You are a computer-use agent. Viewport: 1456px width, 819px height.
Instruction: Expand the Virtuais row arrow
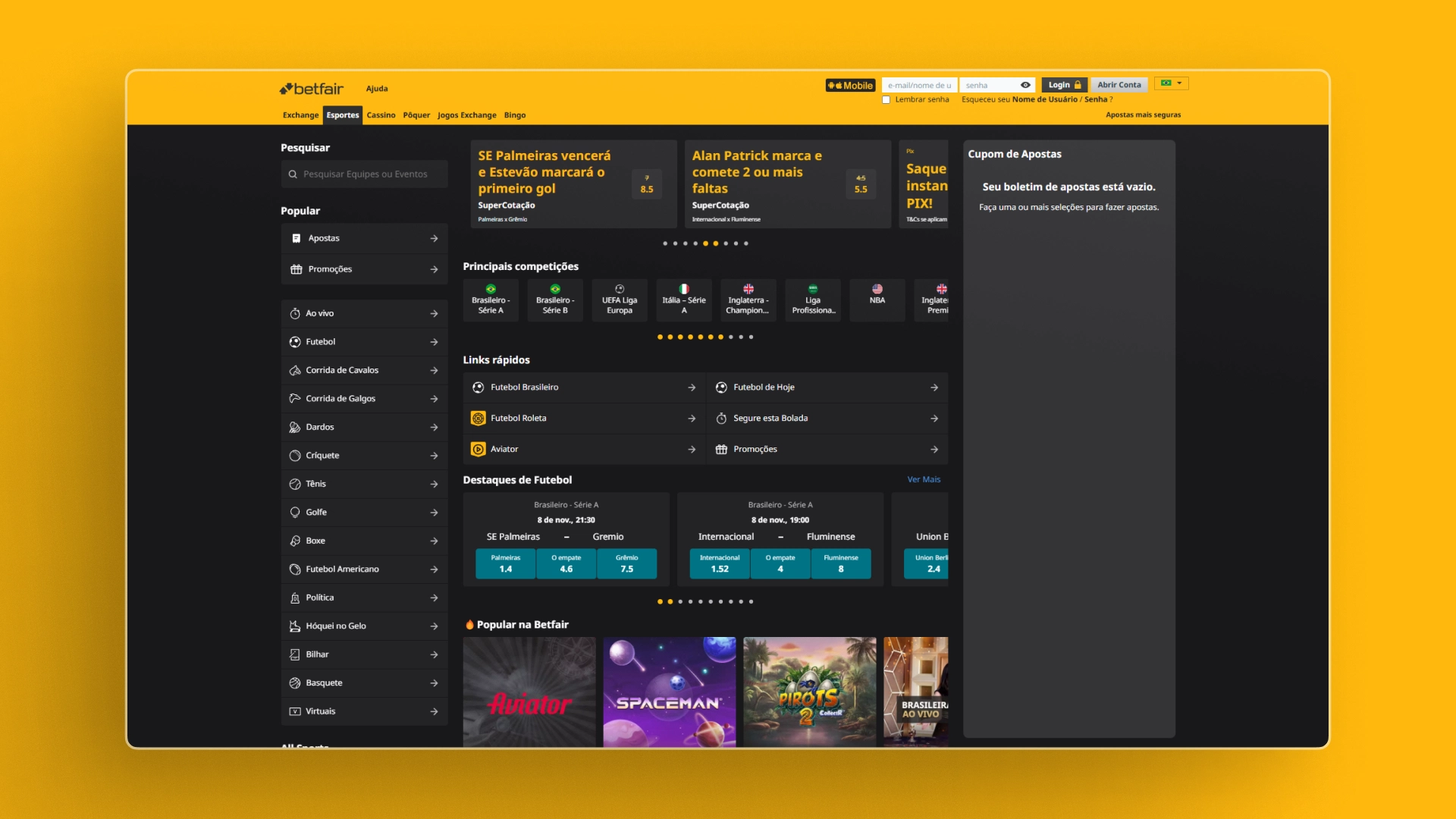click(434, 711)
